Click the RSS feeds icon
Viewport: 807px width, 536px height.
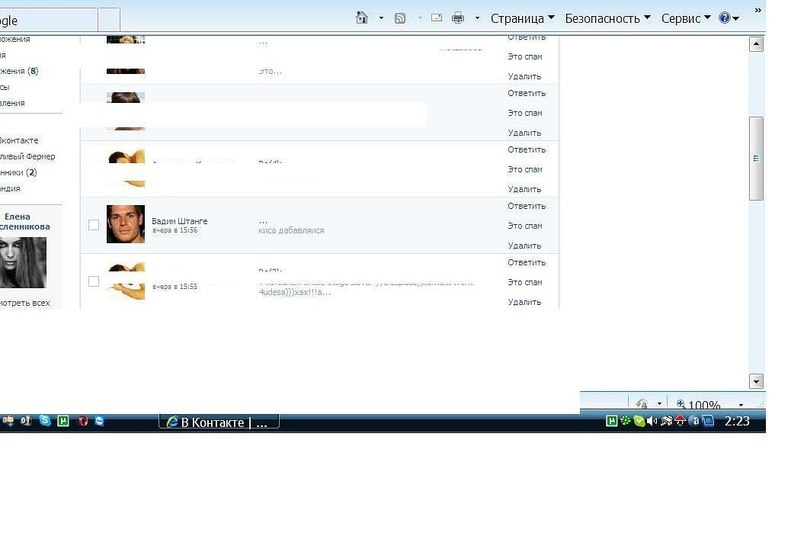(400, 18)
